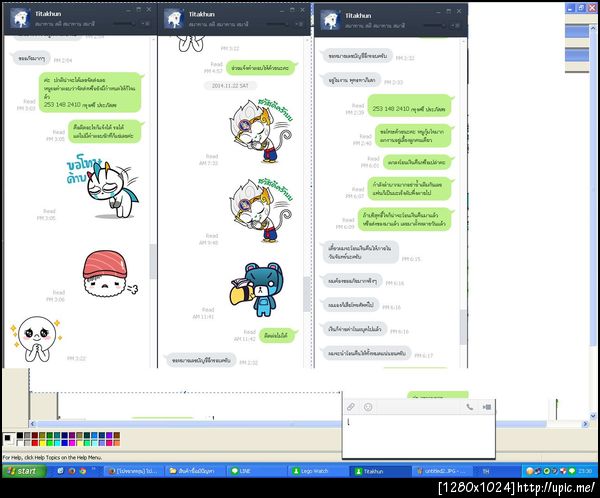Screen dimensions: 600x498
Task: Click the paperclip attach file icon
Action: [351, 407]
